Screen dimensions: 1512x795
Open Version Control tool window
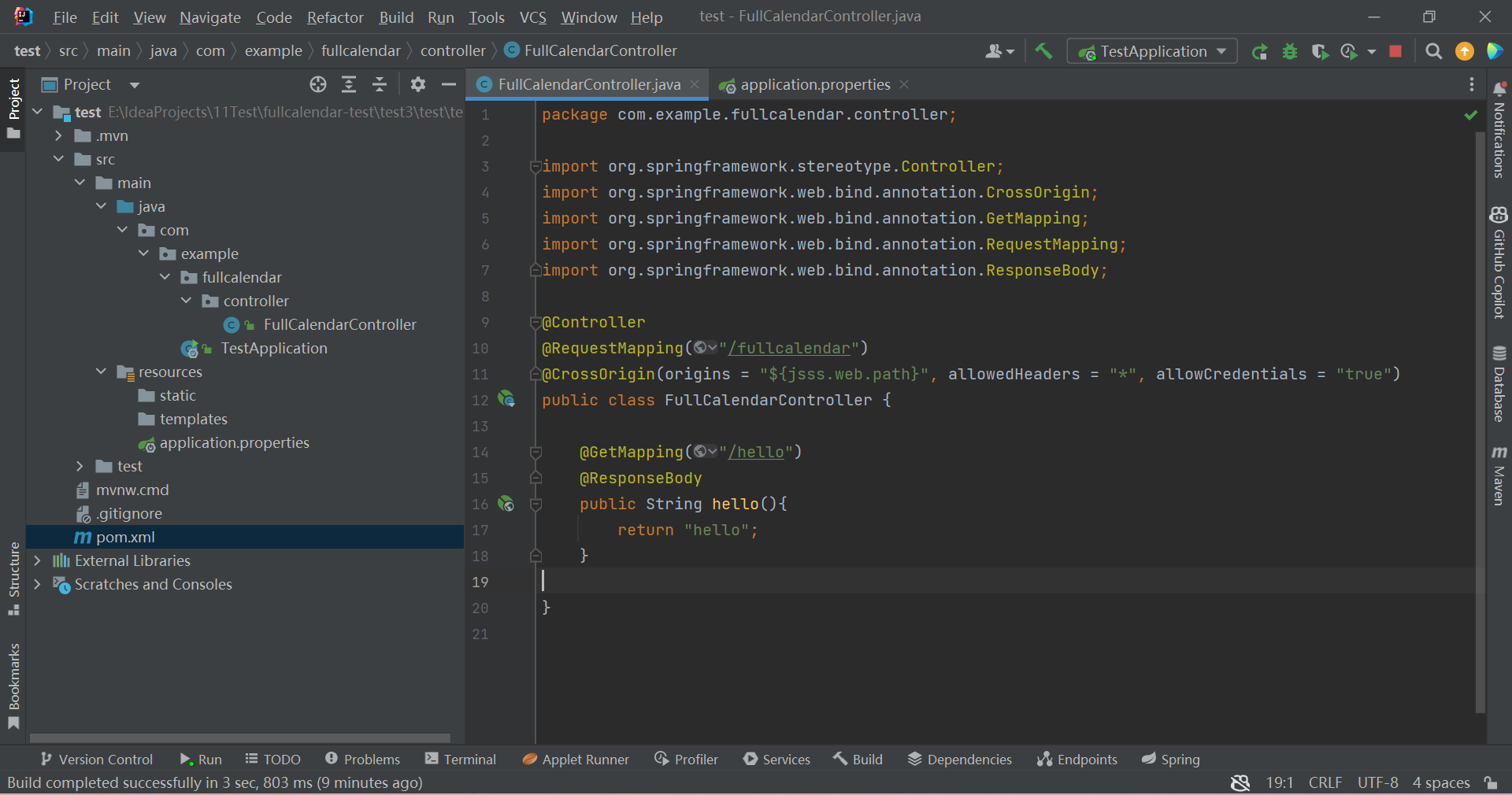pyautogui.click(x=96, y=760)
